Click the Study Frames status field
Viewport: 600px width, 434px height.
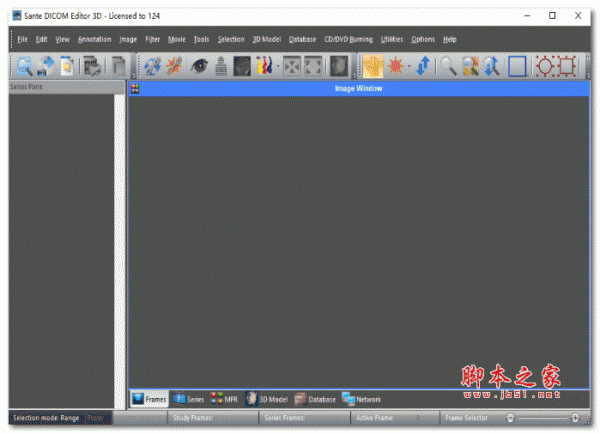[213, 418]
